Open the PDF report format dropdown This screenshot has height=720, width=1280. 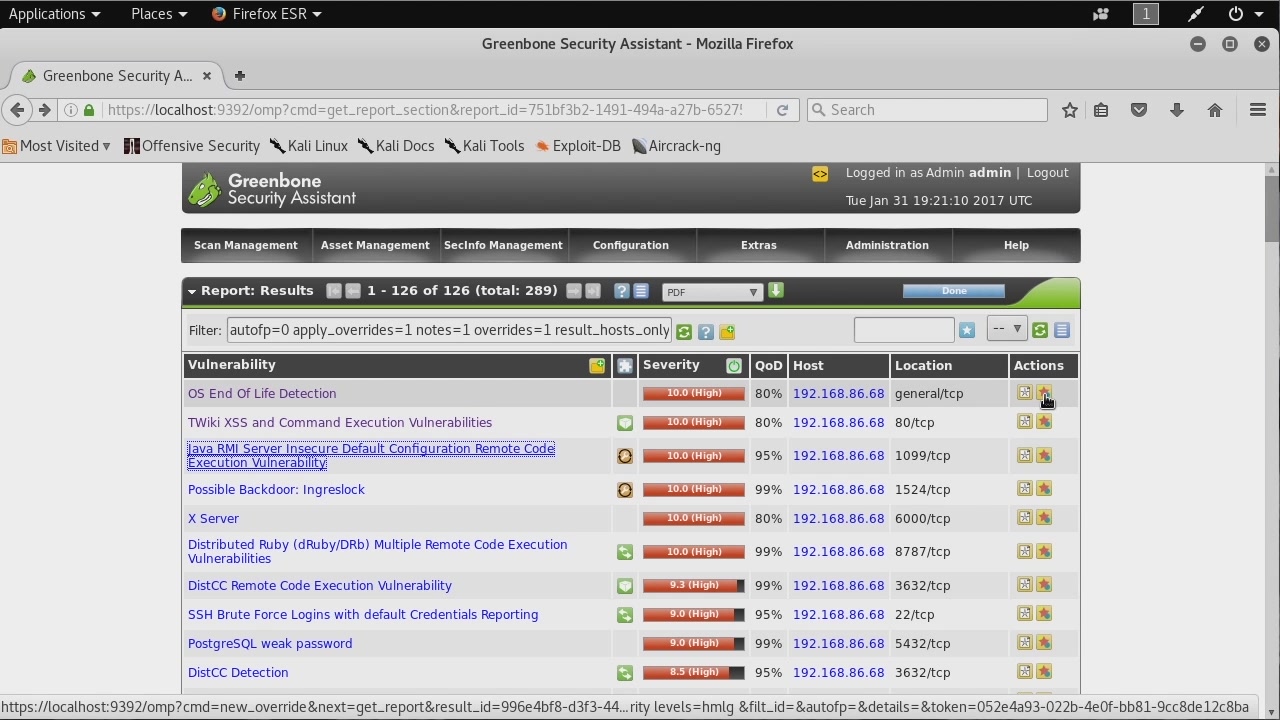[x=712, y=292]
